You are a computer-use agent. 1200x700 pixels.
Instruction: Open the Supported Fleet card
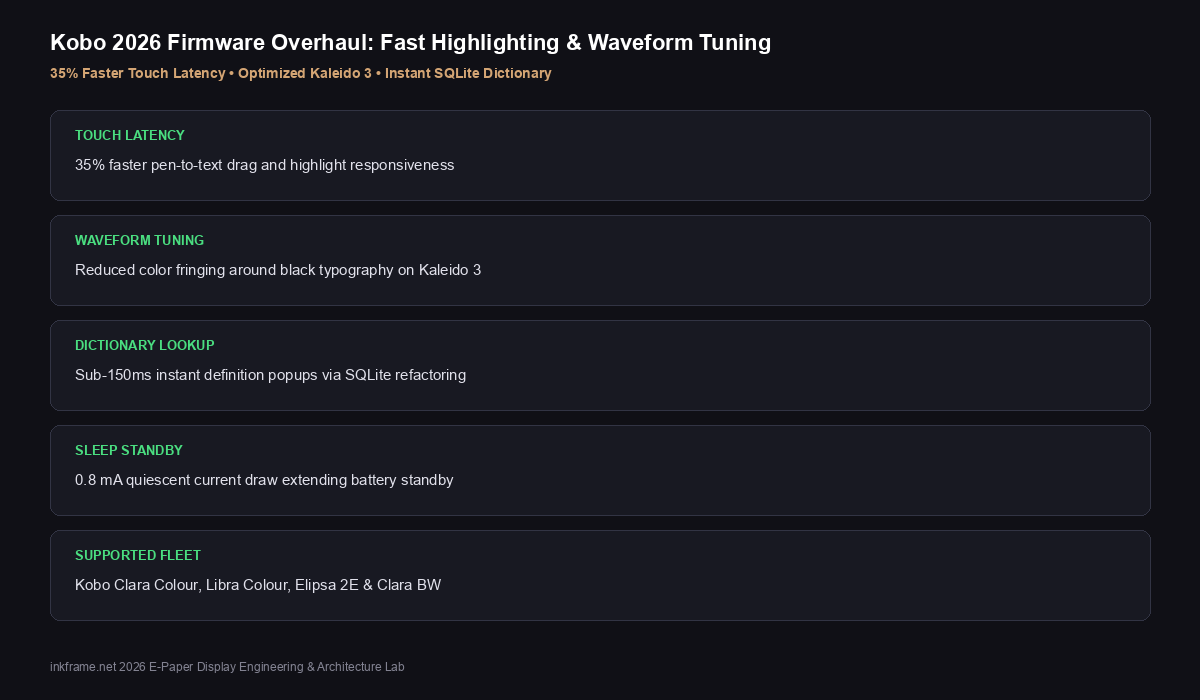(600, 575)
